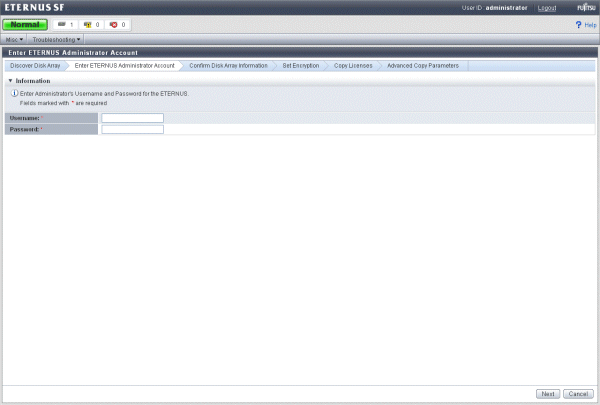Click the Next button
Screen dimensions: 600x405
click(x=548, y=394)
